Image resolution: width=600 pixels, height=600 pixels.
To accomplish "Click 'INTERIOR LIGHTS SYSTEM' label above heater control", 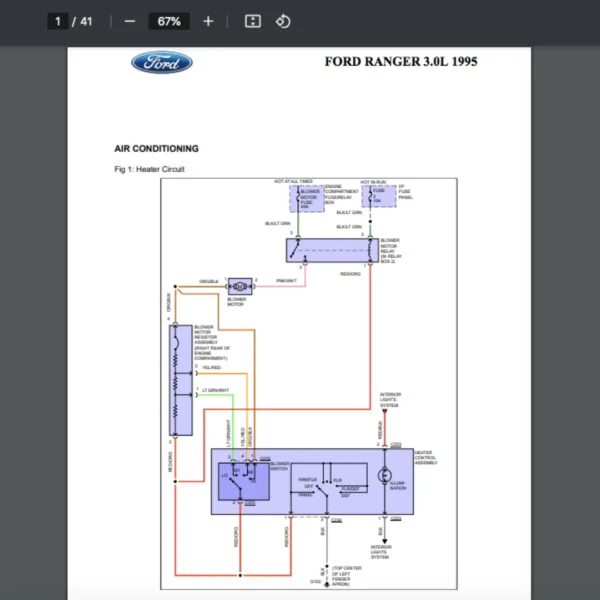I will tap(390, 399).
